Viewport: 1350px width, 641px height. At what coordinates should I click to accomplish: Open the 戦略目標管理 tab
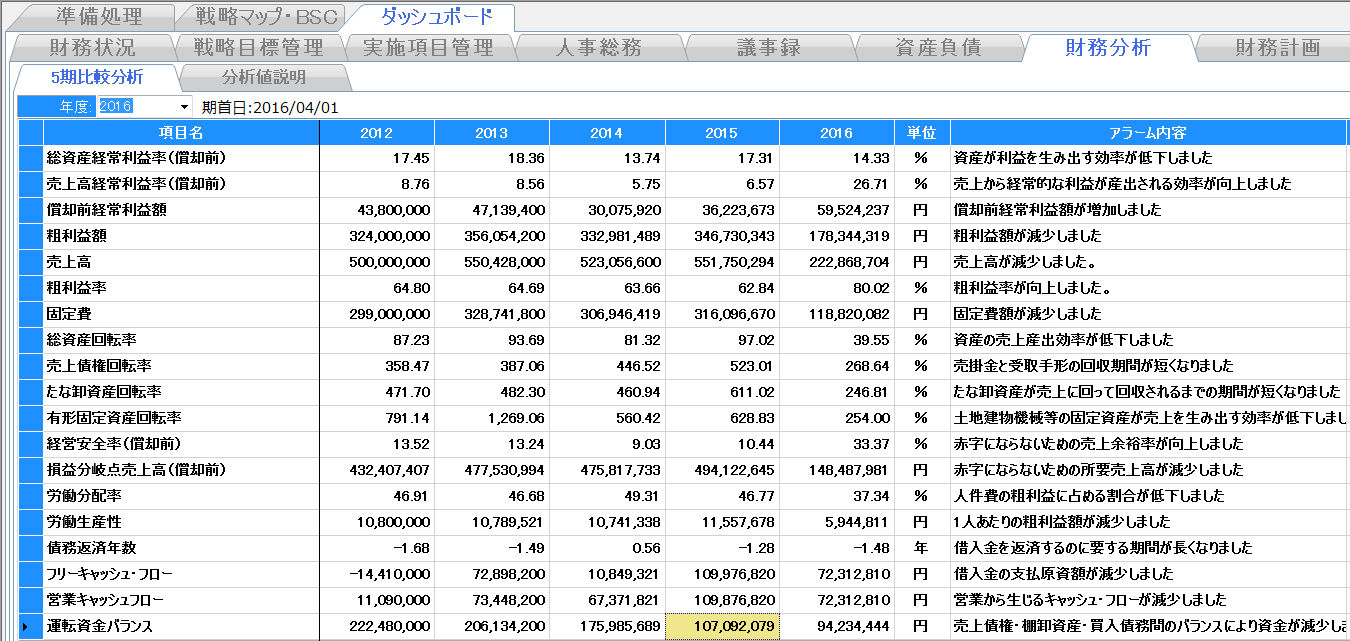258,48
